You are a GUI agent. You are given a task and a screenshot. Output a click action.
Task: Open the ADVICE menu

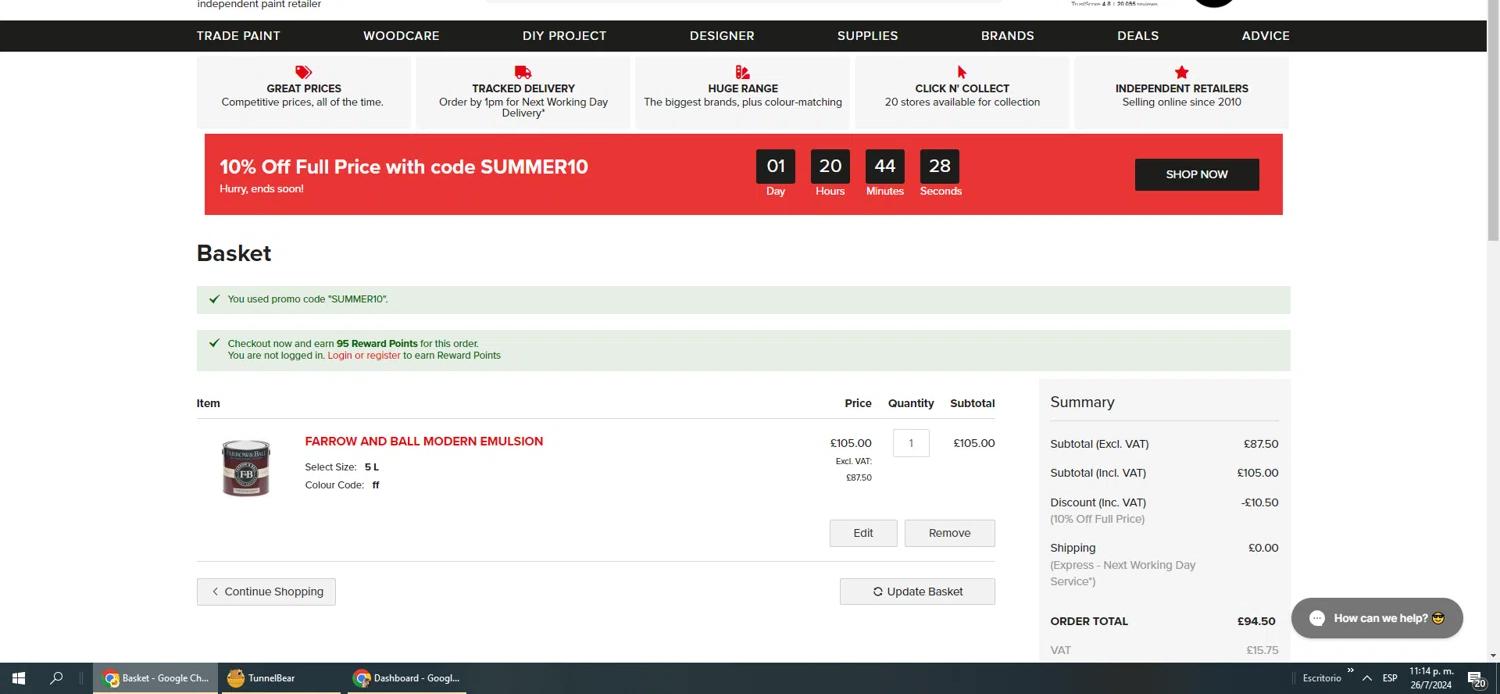click(x=1265, y=36)
